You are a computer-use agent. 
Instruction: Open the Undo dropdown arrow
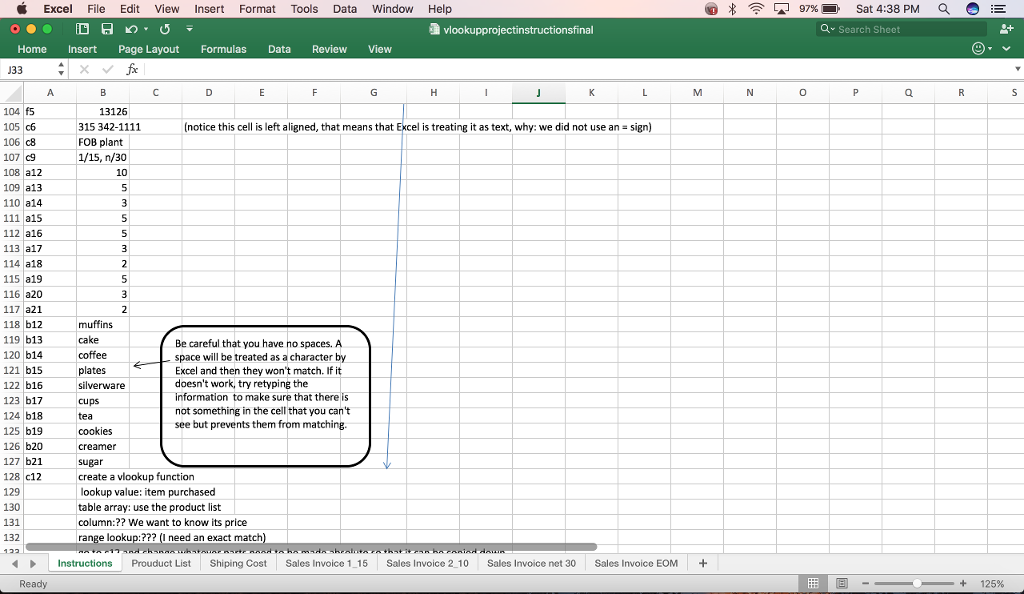[x=146, y=29]
